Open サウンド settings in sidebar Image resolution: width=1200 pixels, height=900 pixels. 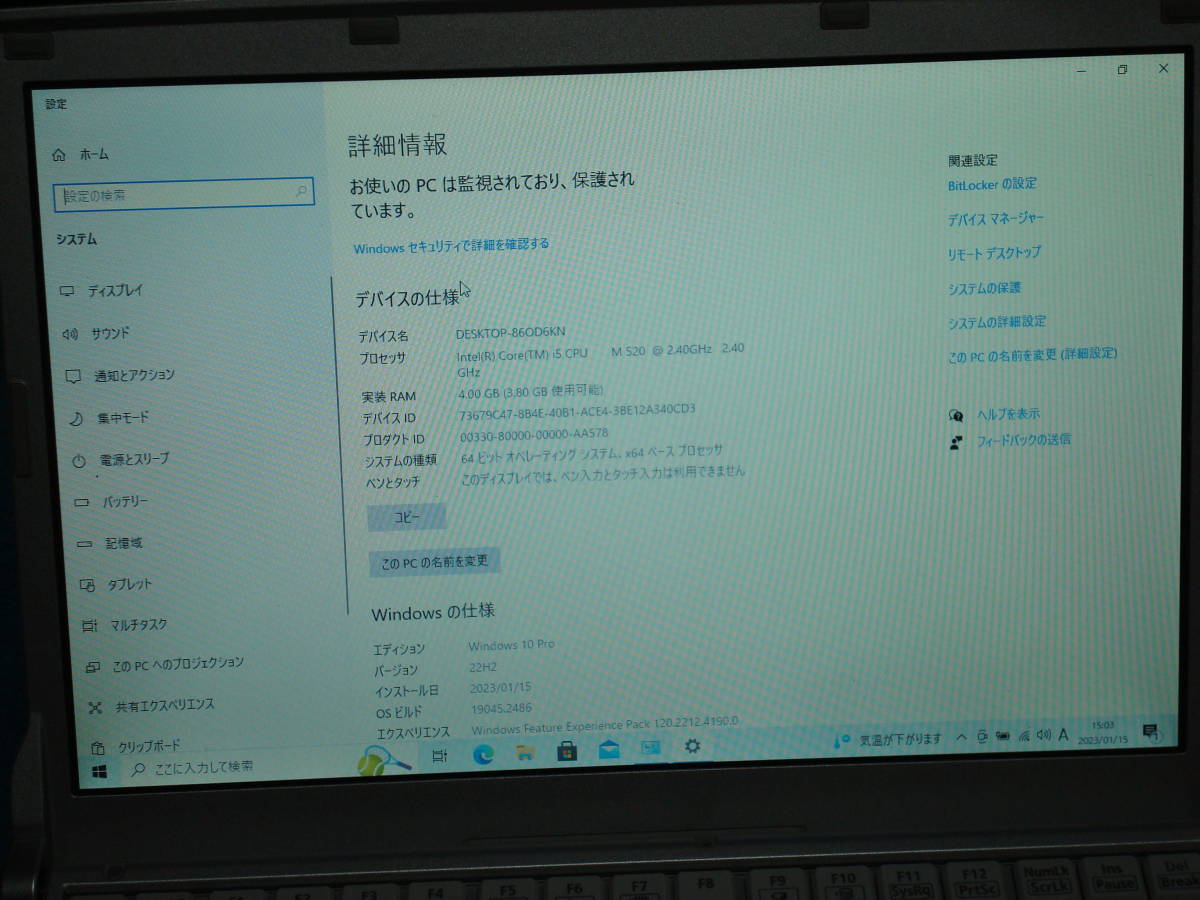click(96, 334)
